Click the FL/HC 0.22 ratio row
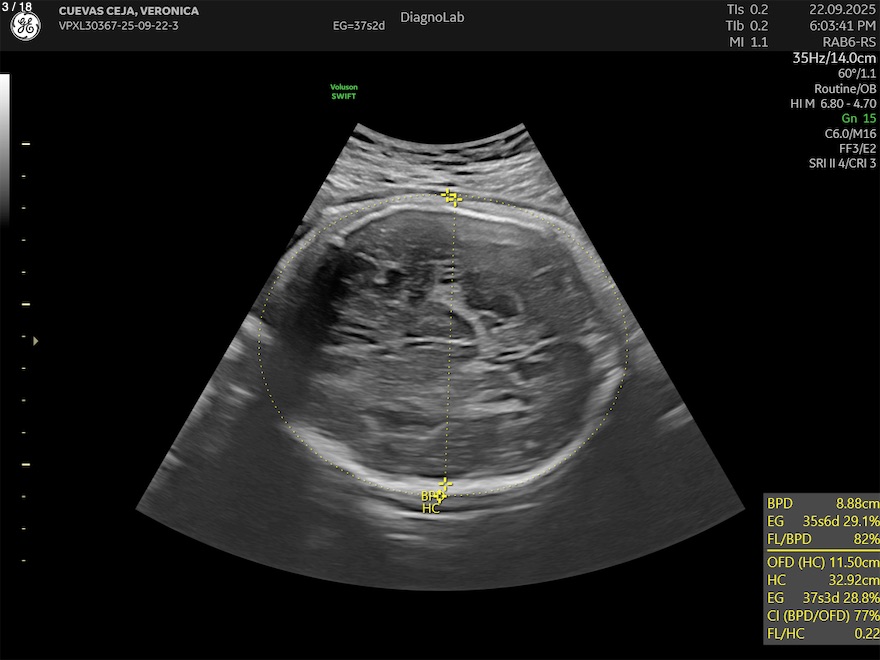Screen dimensions: 880x660 tap(822, 632)
